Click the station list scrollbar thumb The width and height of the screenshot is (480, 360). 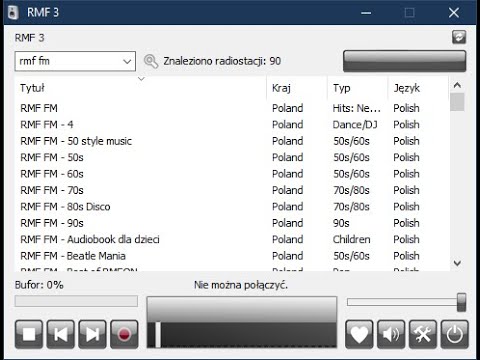(457, 102)
